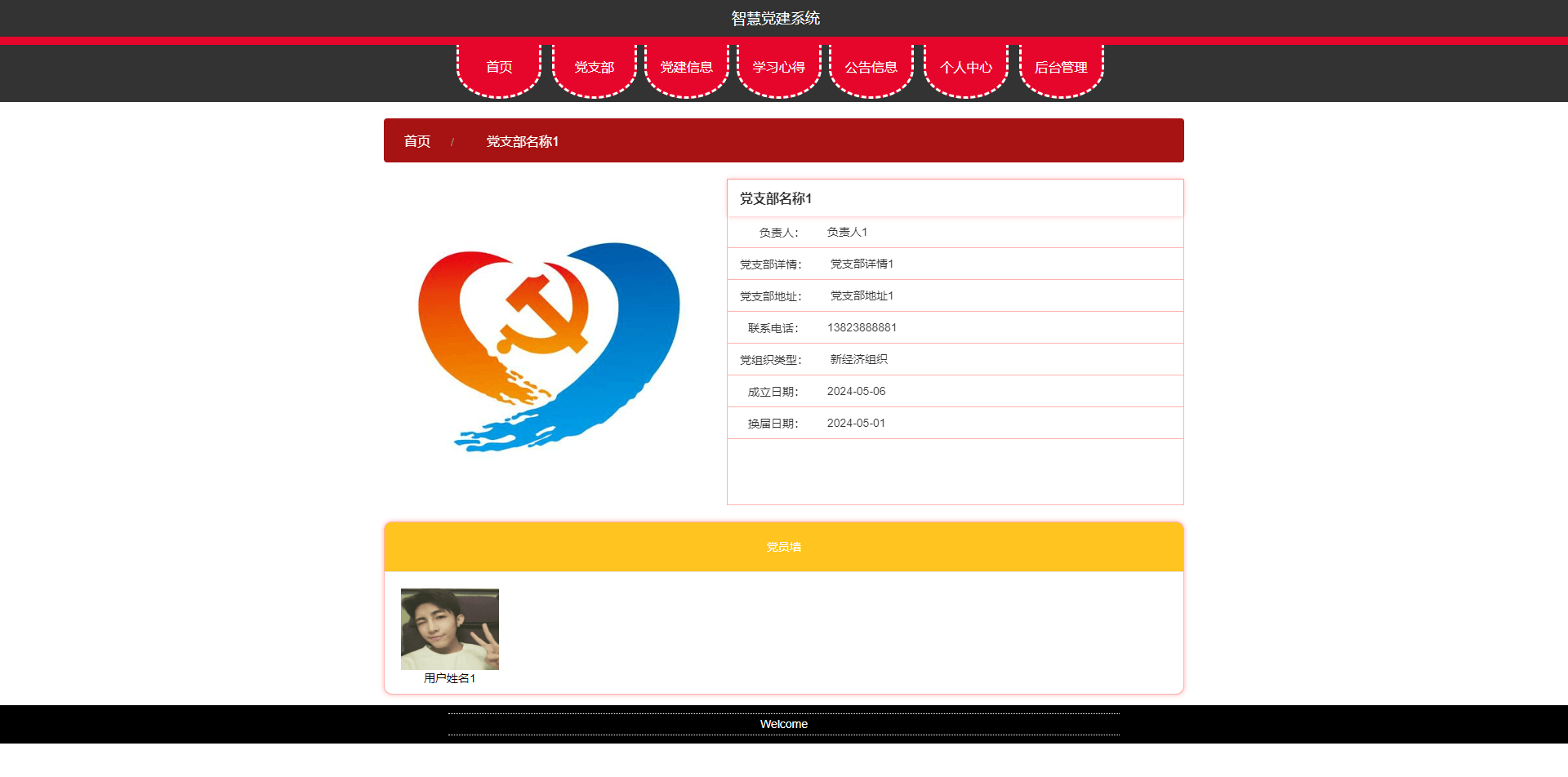The width and height of the screenshot is (1568, 777).
Task: Click the 党支部名称1 detail heading
Action: 776,198
